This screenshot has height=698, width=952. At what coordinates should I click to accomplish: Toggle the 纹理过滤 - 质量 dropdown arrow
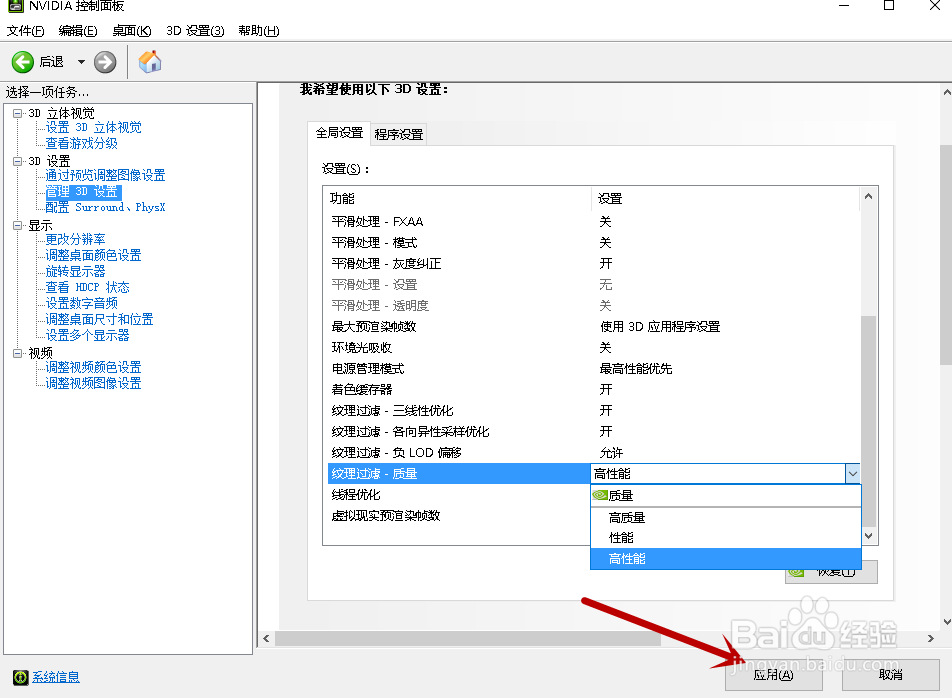852,473
